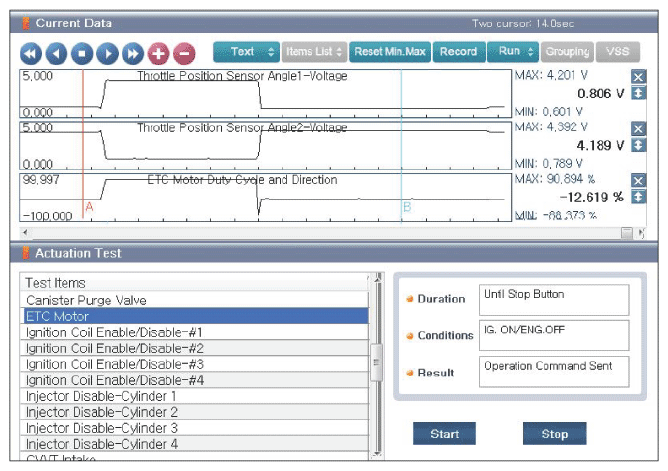The width and height of the screenshot is (668, 471).
Task: Click the fast-forward double-arrow button
Action: 133,54
